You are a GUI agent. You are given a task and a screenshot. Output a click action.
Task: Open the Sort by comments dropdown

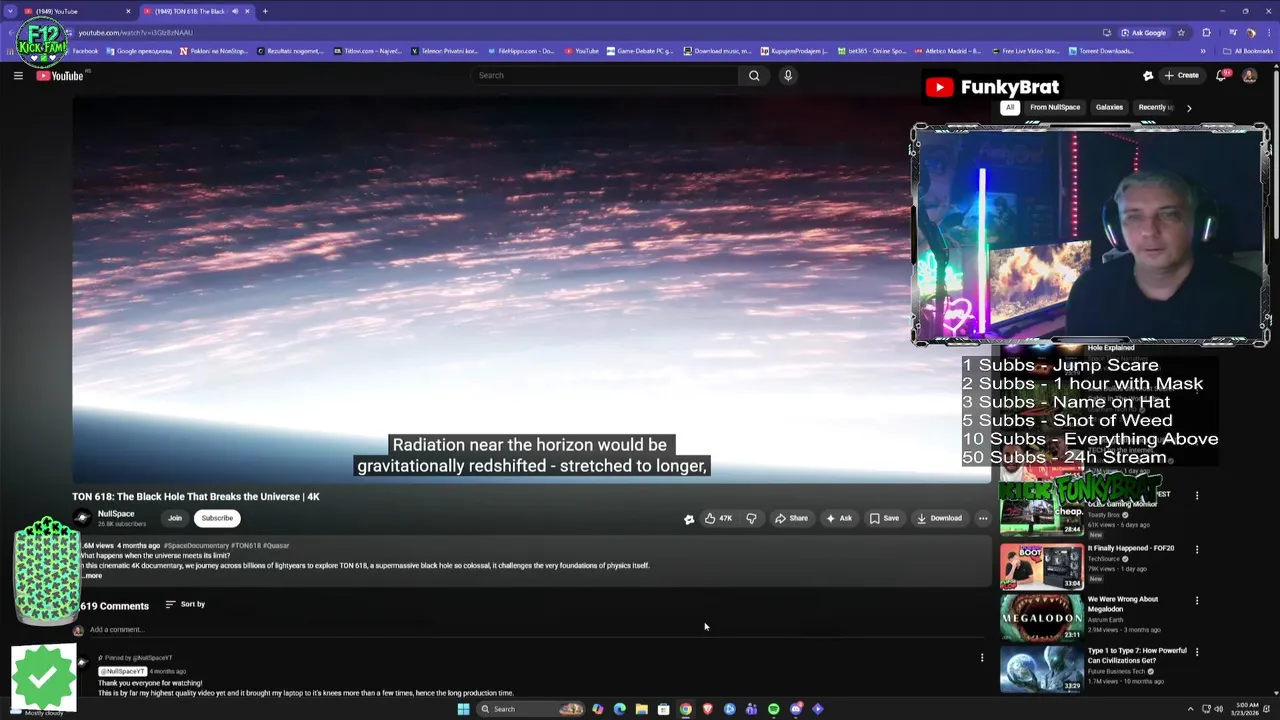(185, 604)
